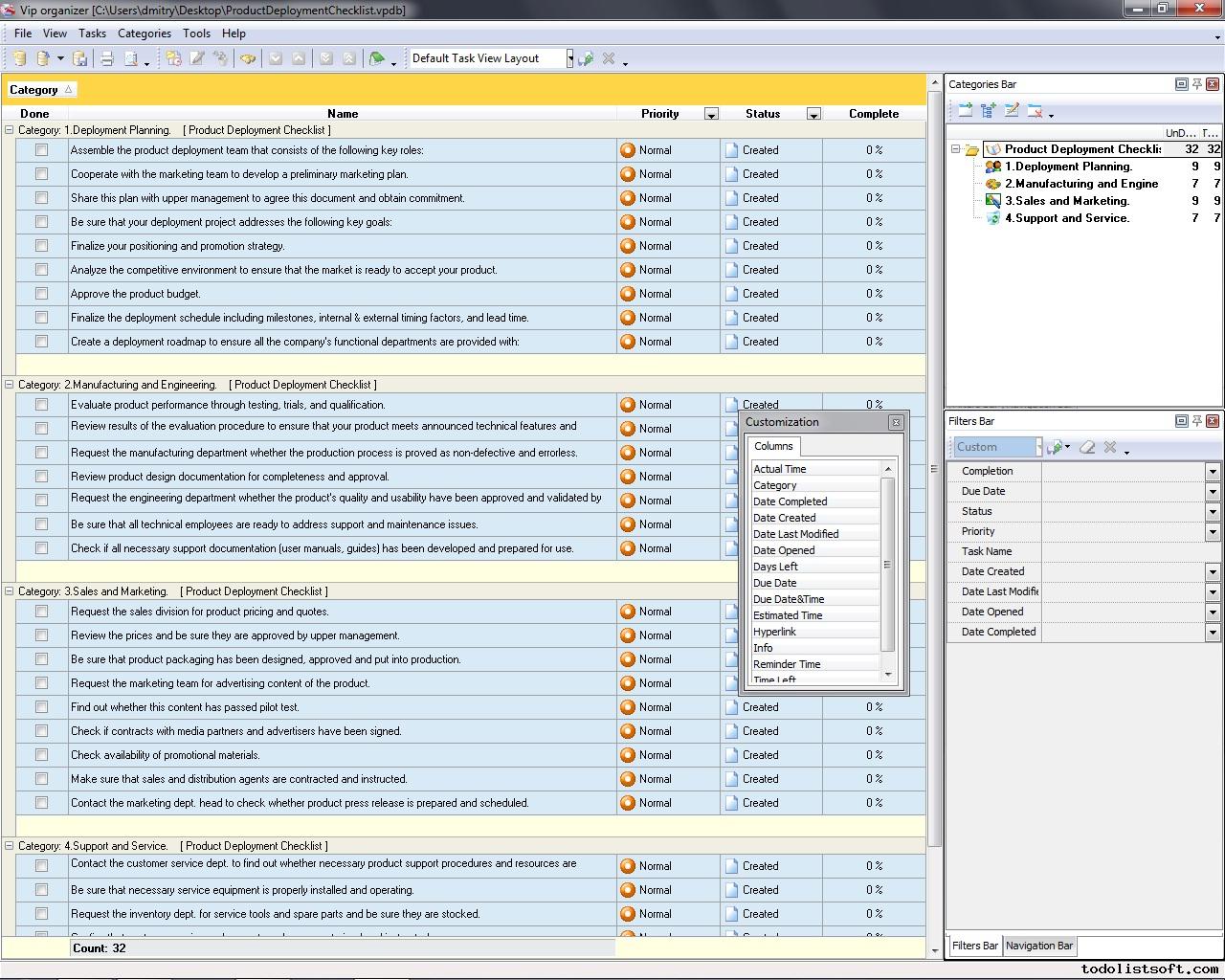Open the edit category tool

coord(1012,110)
